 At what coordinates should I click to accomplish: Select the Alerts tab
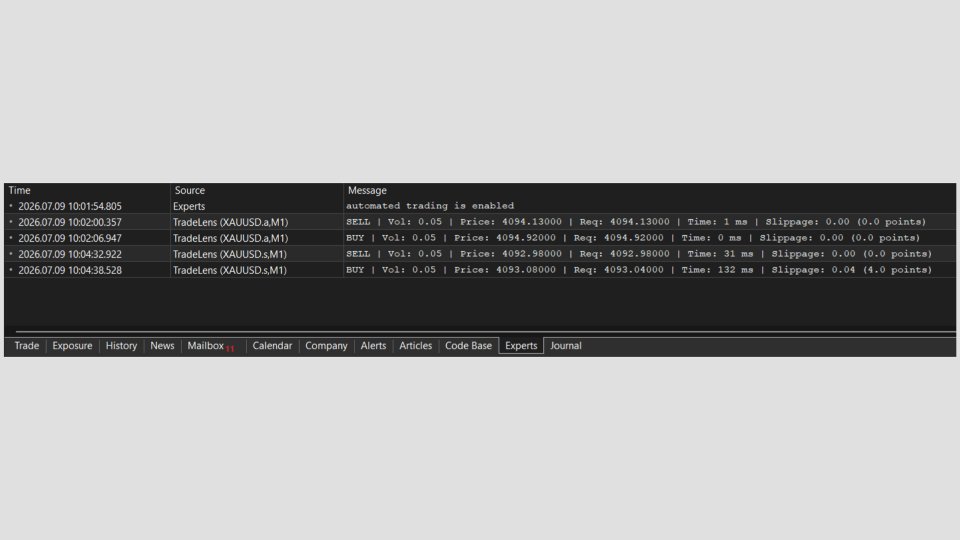[x=373, y=346]
